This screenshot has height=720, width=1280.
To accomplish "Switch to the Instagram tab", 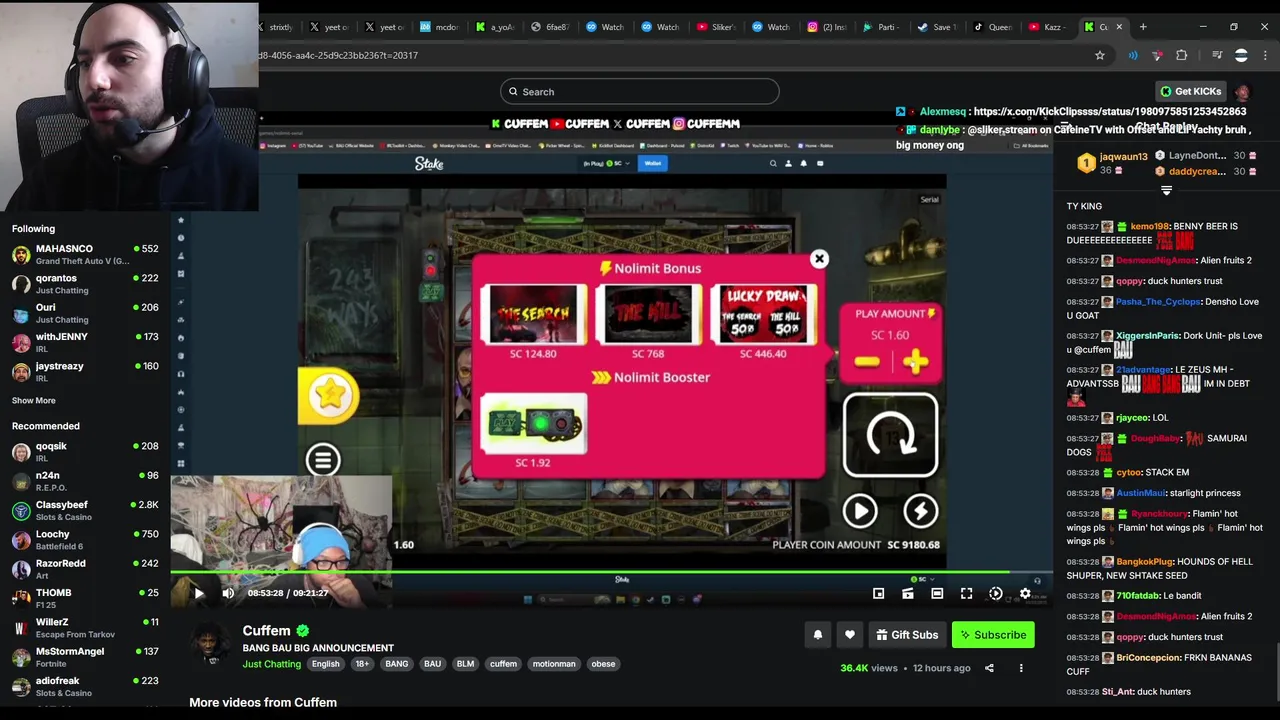I will point(828,27).
